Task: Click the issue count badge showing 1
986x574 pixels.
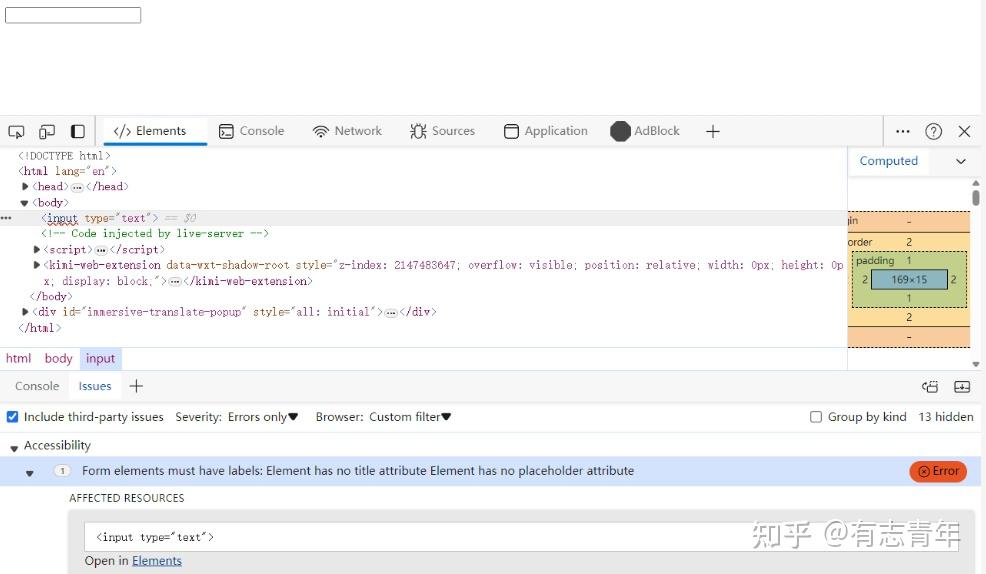Action: click(x=62, y=471)
